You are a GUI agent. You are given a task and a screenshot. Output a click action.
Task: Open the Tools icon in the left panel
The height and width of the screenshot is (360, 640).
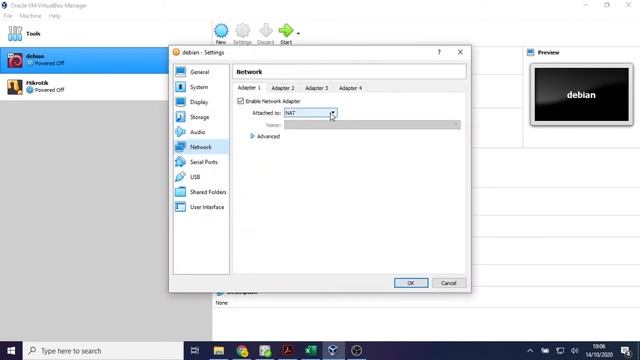pyautogui.click(x=15, y=33)
